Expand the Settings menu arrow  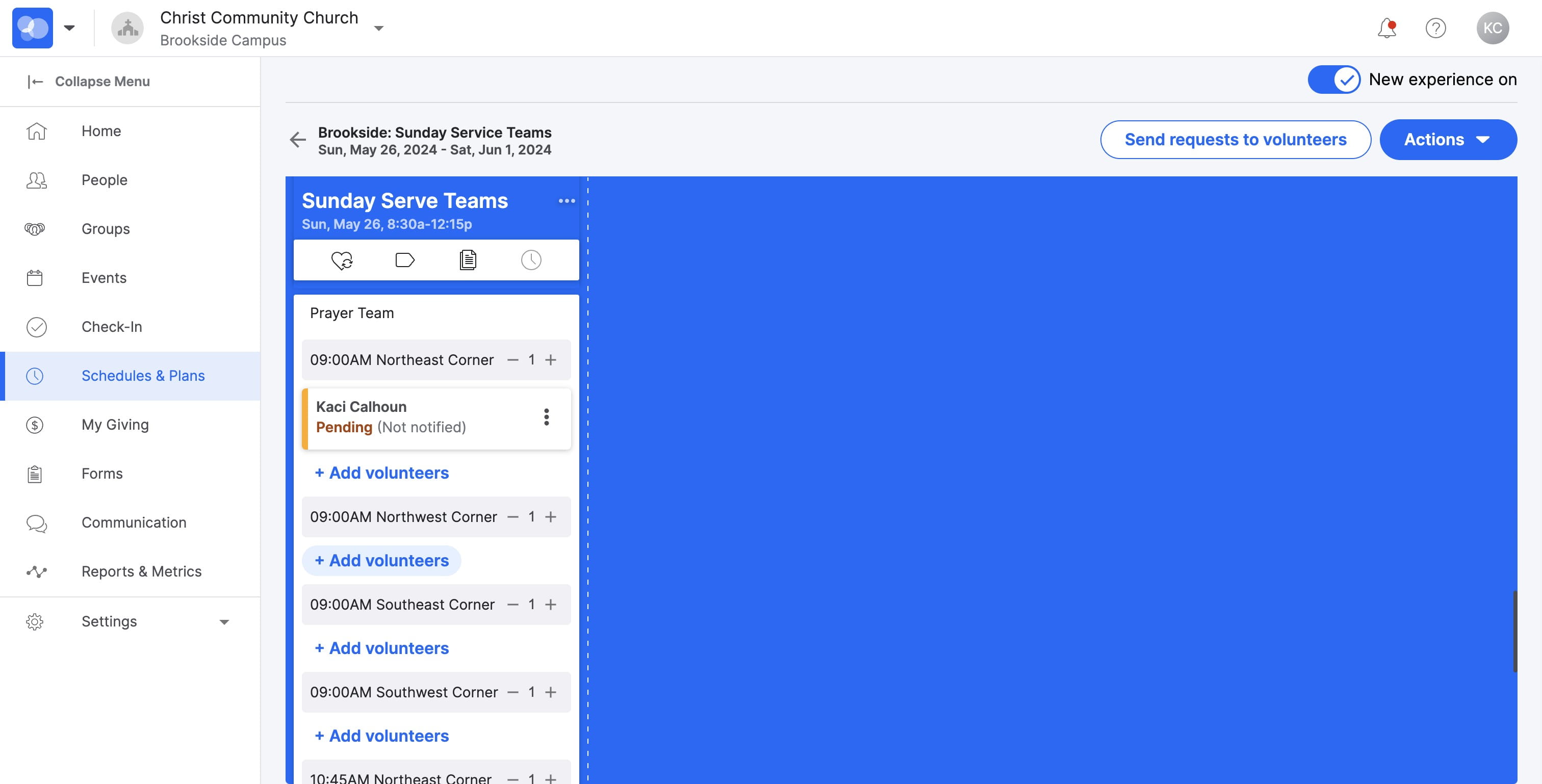pyautogui.click(x=224, y=622)
